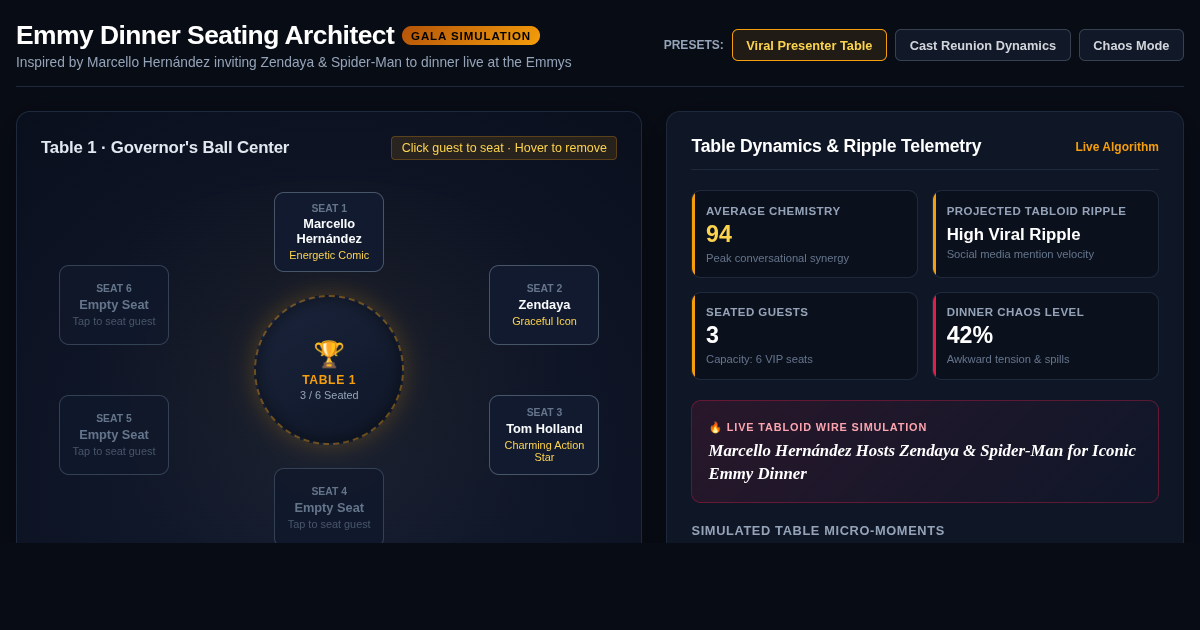Click the trophy icon at Table 1 center
Screen dimensions: 1200x630
click(x=329, y=354)
